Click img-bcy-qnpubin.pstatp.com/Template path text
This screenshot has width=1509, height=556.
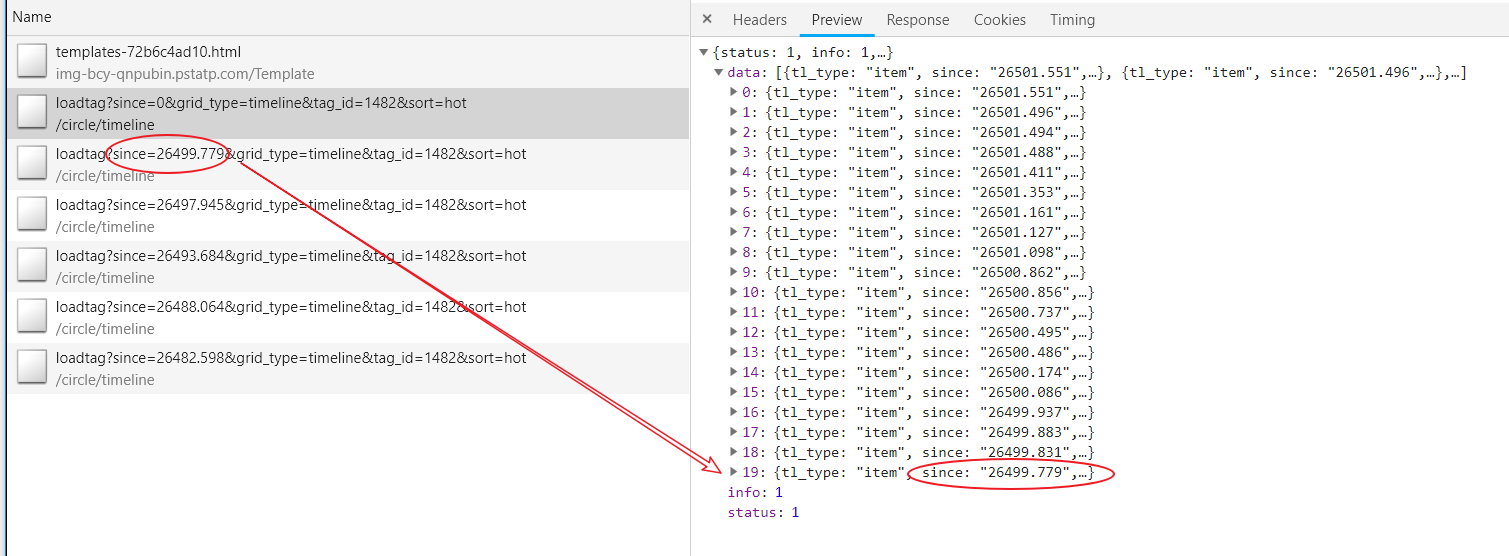[185, 74]
